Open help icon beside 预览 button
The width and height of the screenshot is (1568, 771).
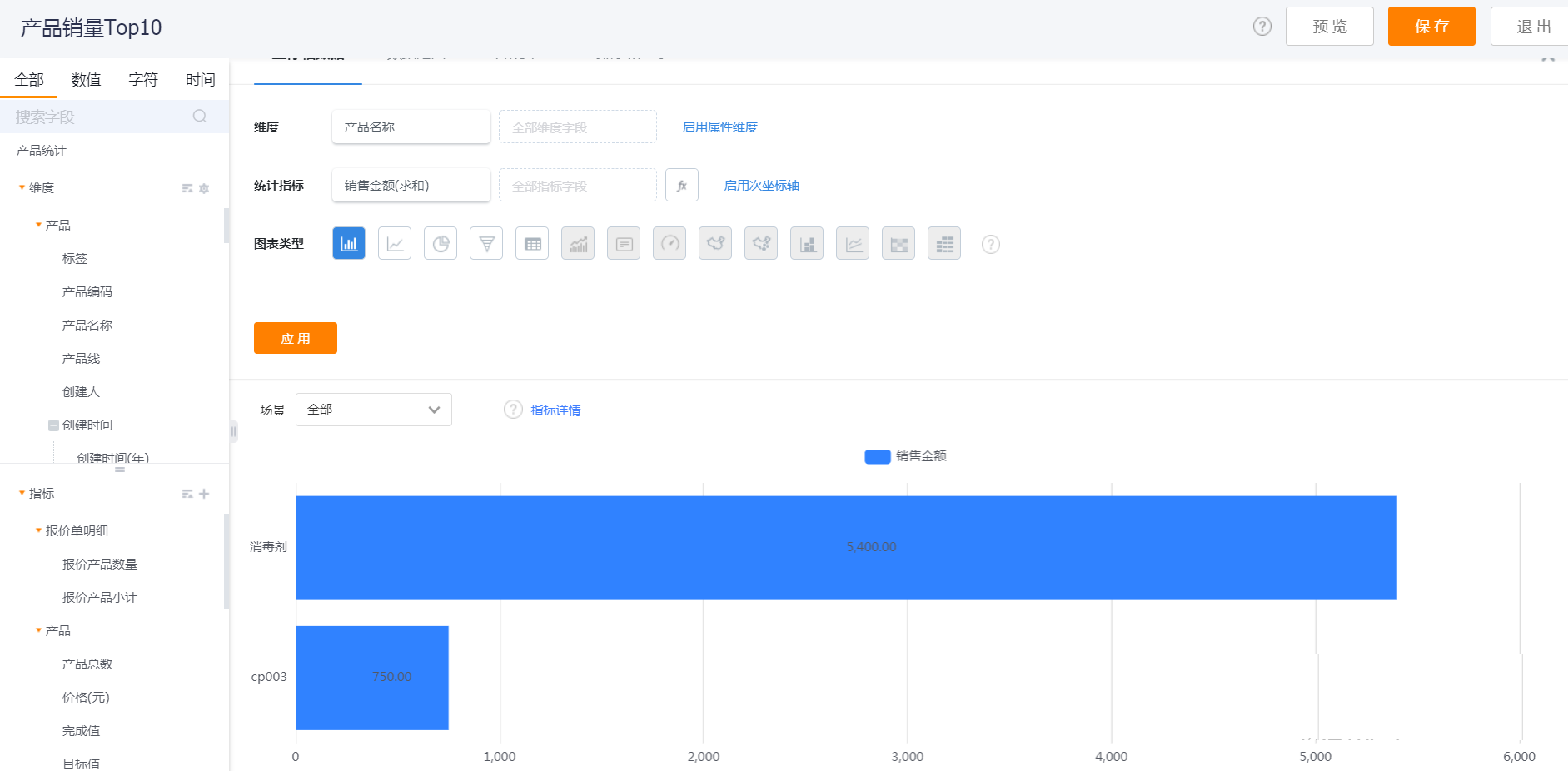coord(1262,27)
